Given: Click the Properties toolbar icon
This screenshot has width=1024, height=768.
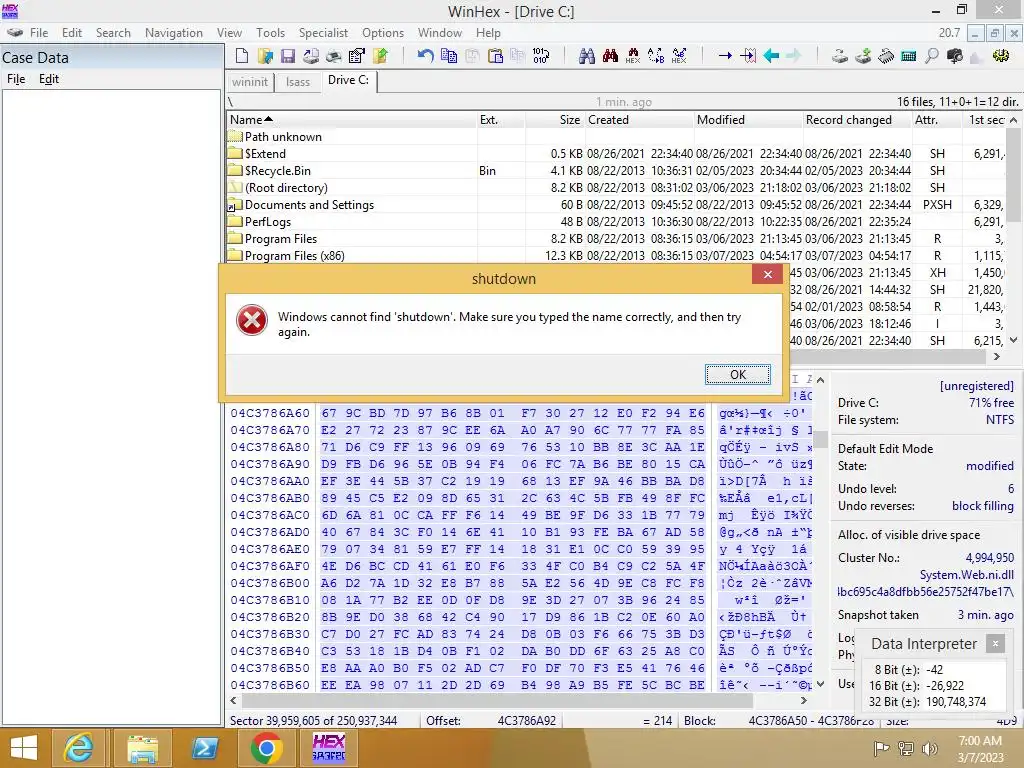Looking at the screenshot, I should [x=357, y=56].
